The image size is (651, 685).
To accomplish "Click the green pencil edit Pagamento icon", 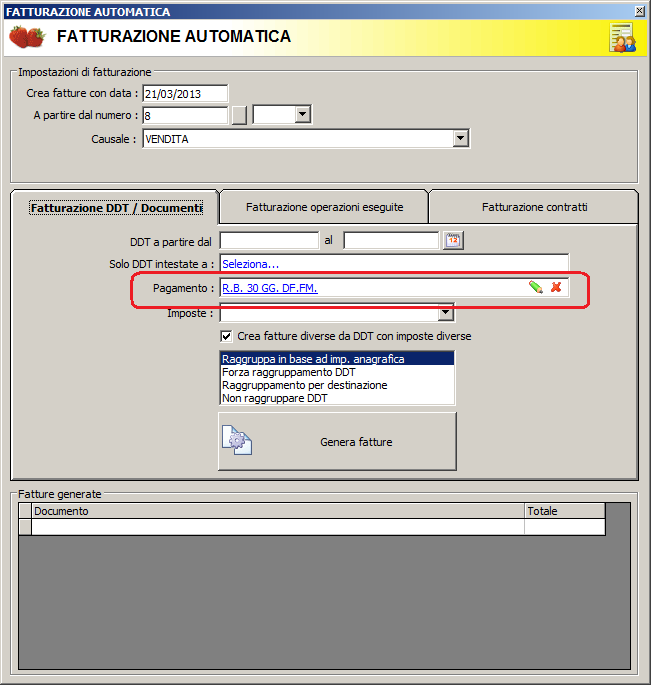I will pos(536,287).
